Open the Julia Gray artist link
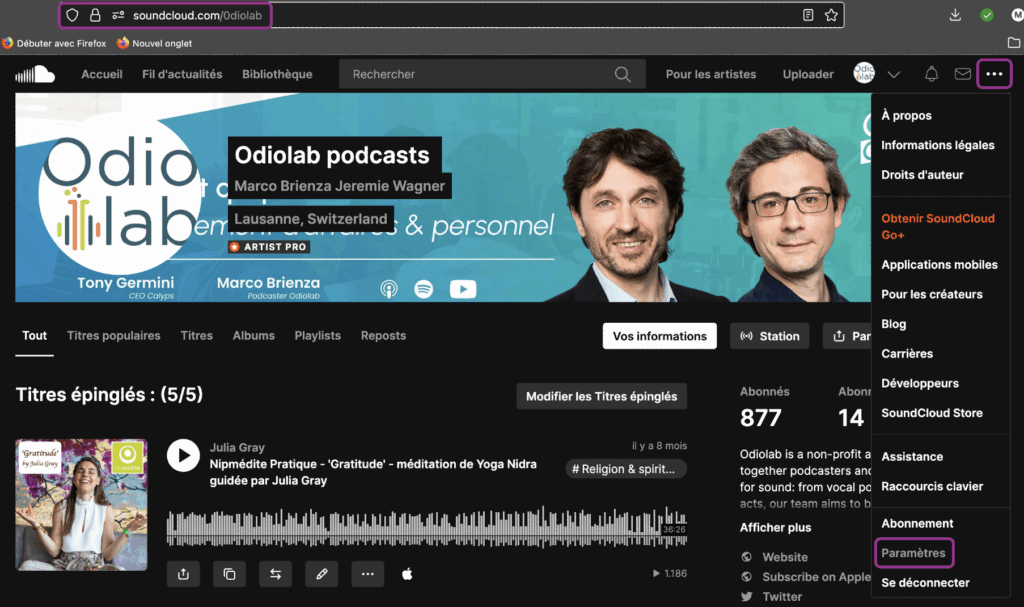The height and width of the screenshot is (607, 1024). 237,448
